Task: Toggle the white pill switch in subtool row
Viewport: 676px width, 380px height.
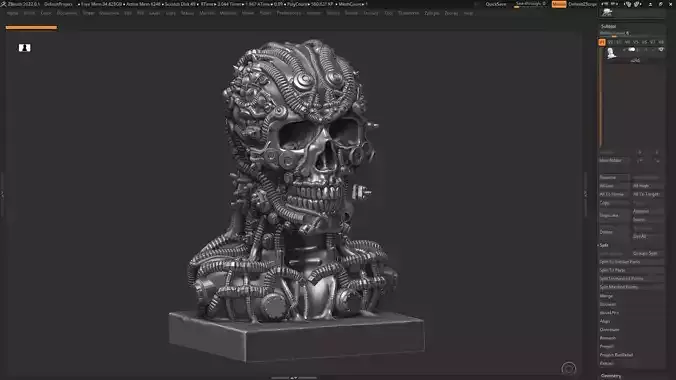Action: (632, 50)
